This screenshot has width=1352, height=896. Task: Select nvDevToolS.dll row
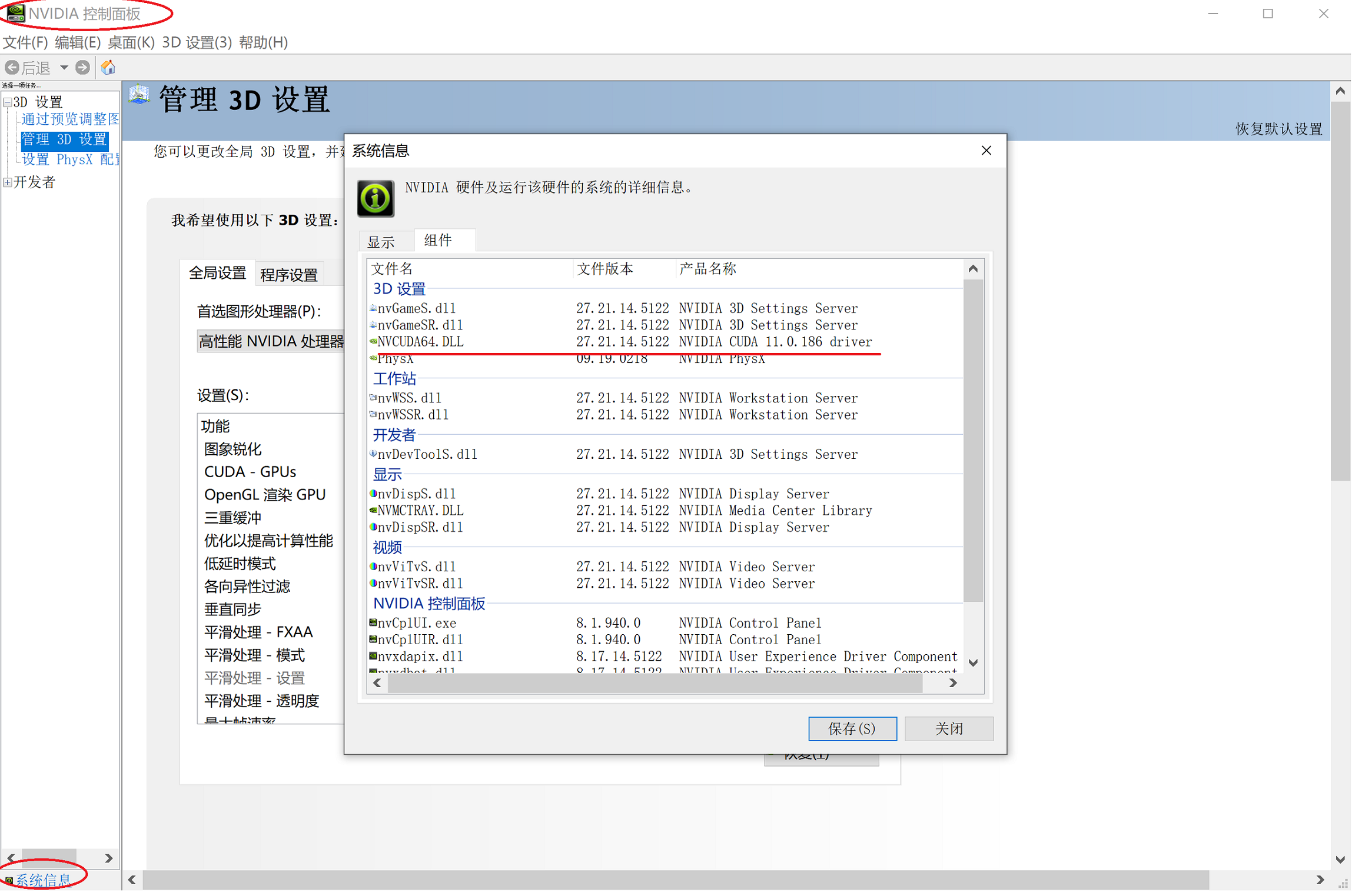(665, 454)
